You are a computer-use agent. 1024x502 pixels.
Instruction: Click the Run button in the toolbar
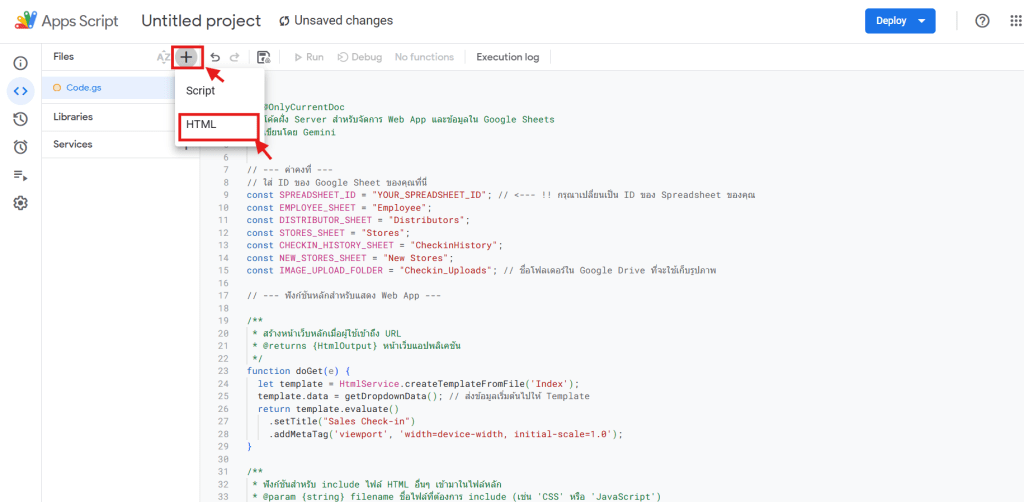pyautogui.click(x=309, y=57)
